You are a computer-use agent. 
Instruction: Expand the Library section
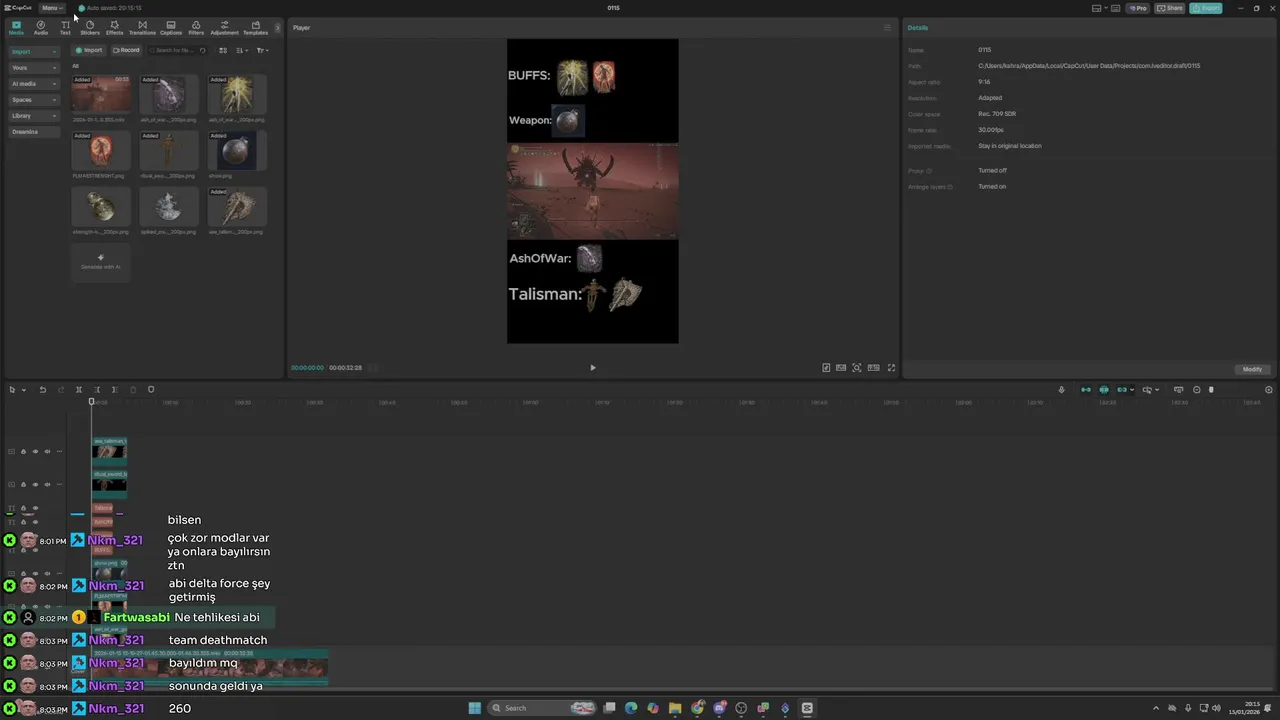pos(35,115)
